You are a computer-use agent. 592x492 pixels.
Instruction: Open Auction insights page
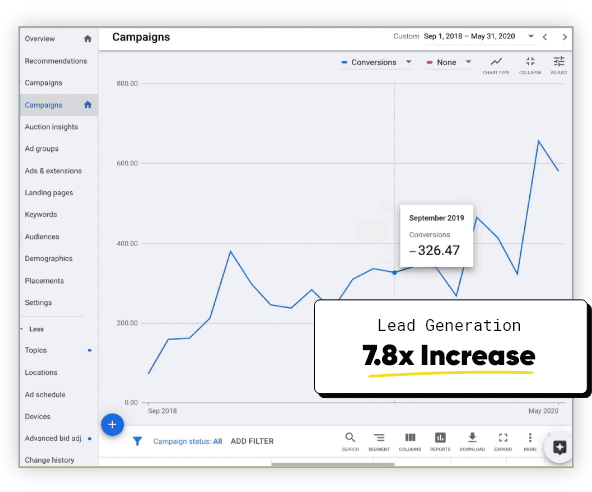(51, 127)
